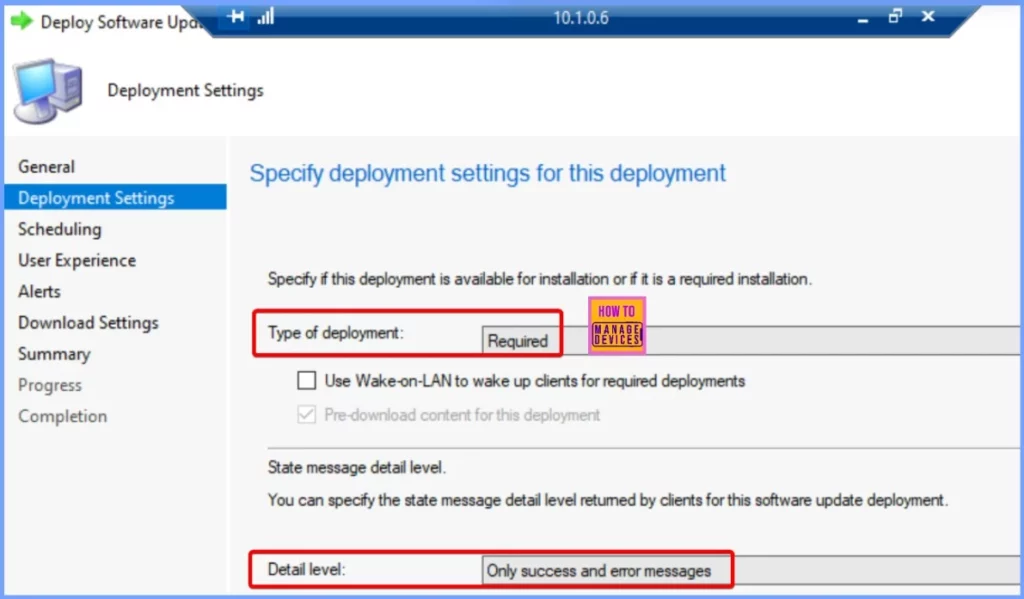Open the Scheduling wizard page
Screen dimensions: 1024x599
(60, 229)
